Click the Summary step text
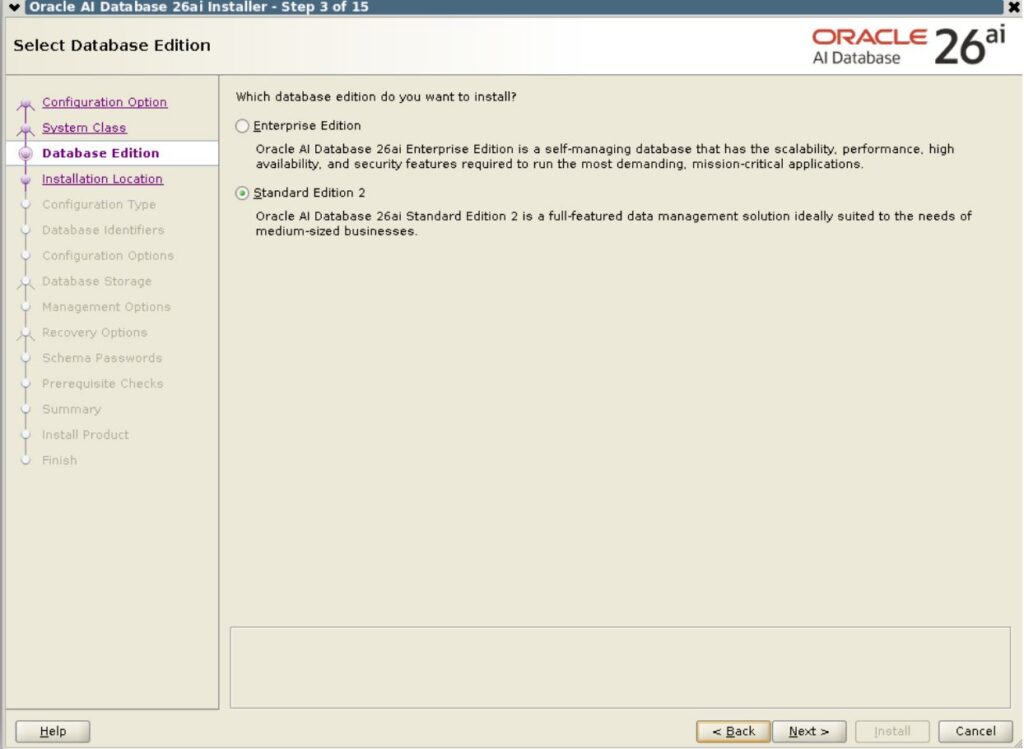Image resolution: width=1024 pixels, height=749 pixels. [72, 409]
